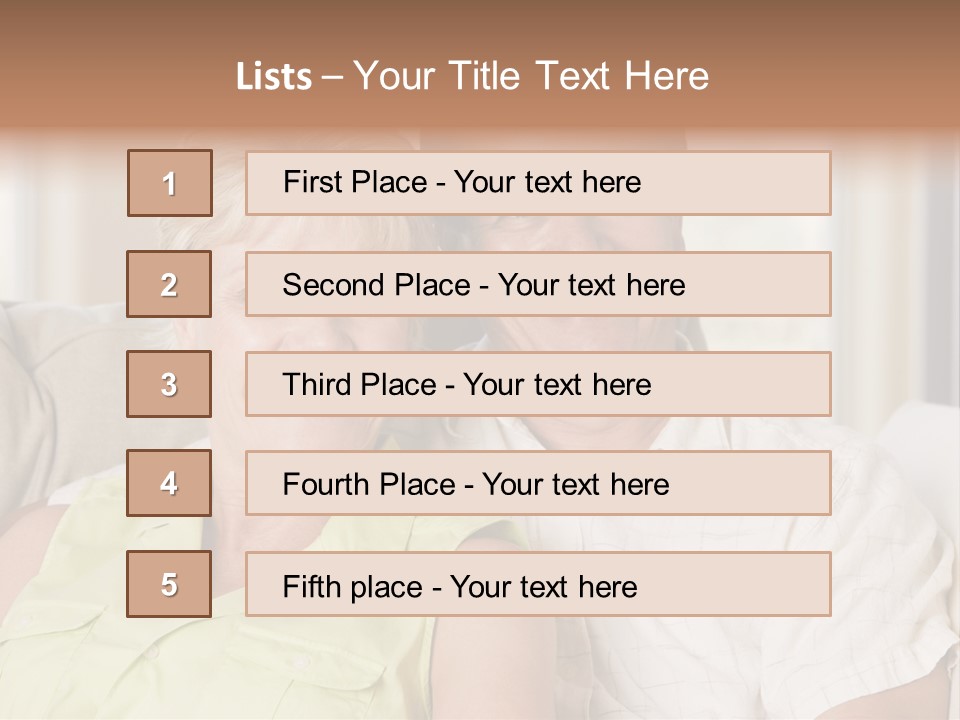The height and width of the screenshot is (720, 960).
Task: Click "First Place - Your text here" text
Action: [x=462, y=182]
